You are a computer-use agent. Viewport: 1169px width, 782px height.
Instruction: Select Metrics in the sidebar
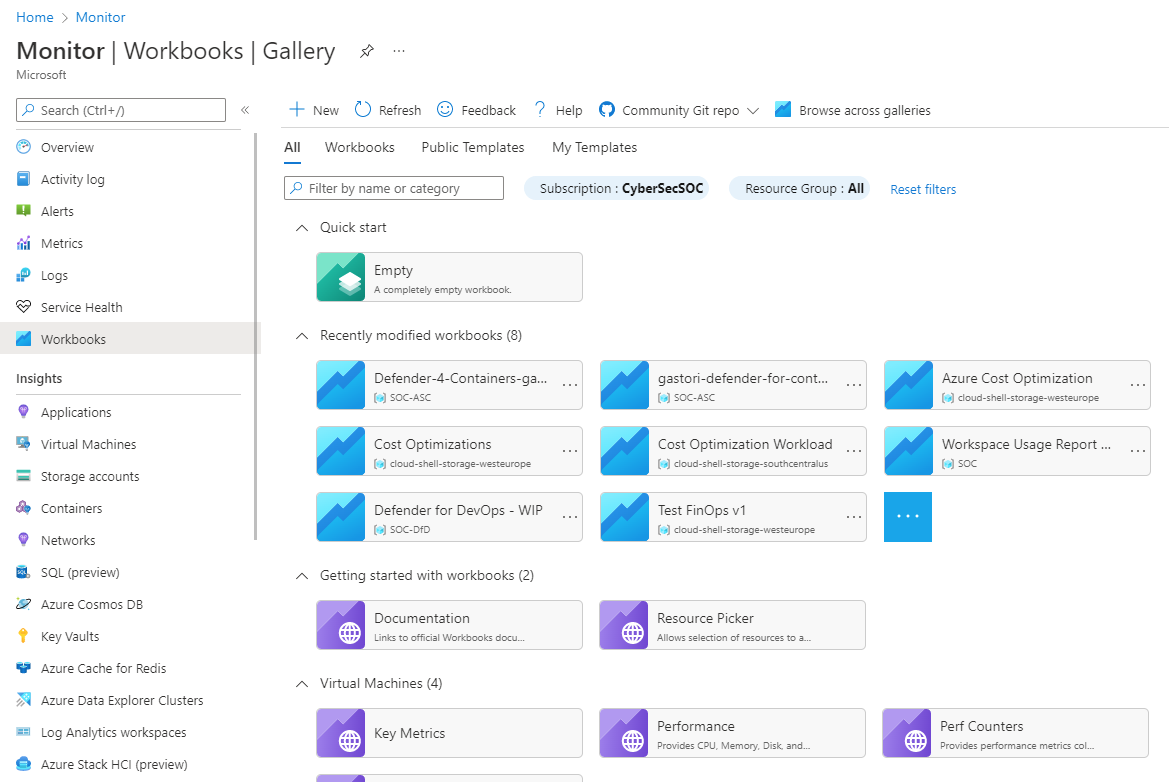pyautogui.click(x=64, y=243)
